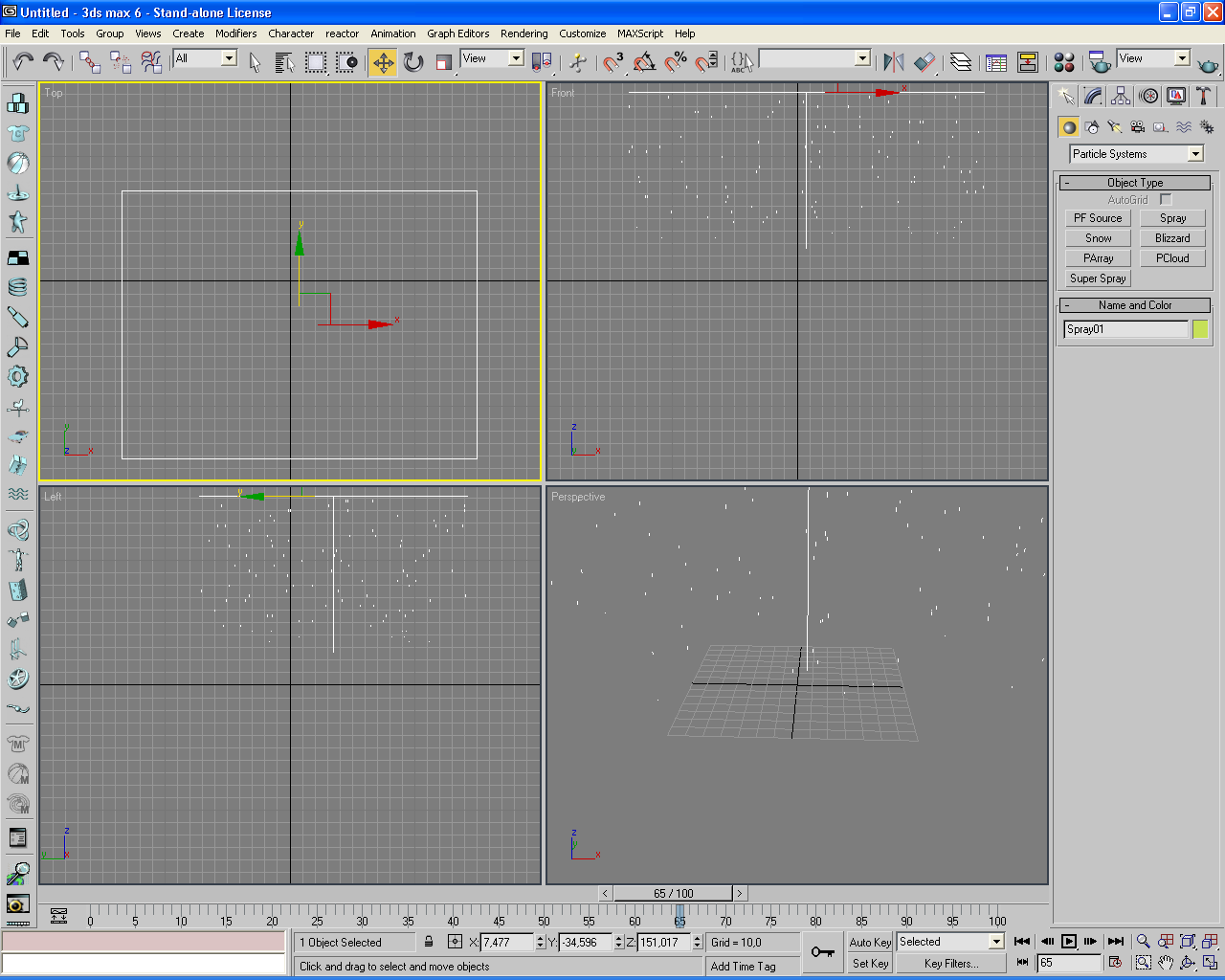The image size is (1225, 980).
Task: Select the Lights category in Create panel
Action: point(1115,126)
